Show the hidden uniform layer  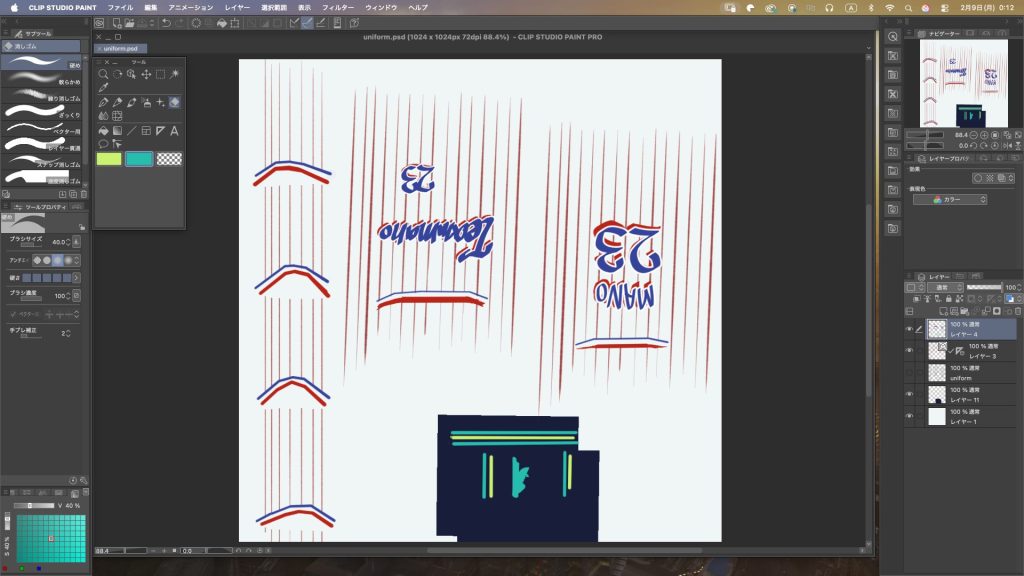tap(909, 372)
